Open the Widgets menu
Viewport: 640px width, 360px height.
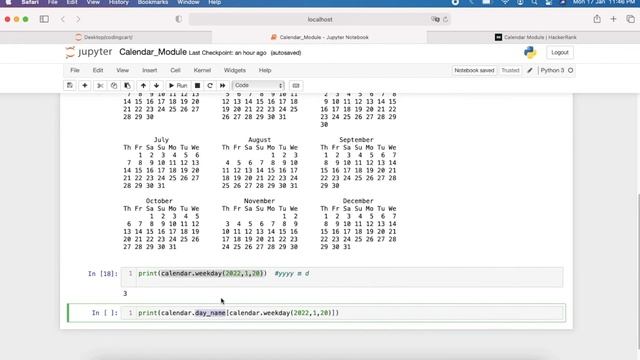pos(235,70)
